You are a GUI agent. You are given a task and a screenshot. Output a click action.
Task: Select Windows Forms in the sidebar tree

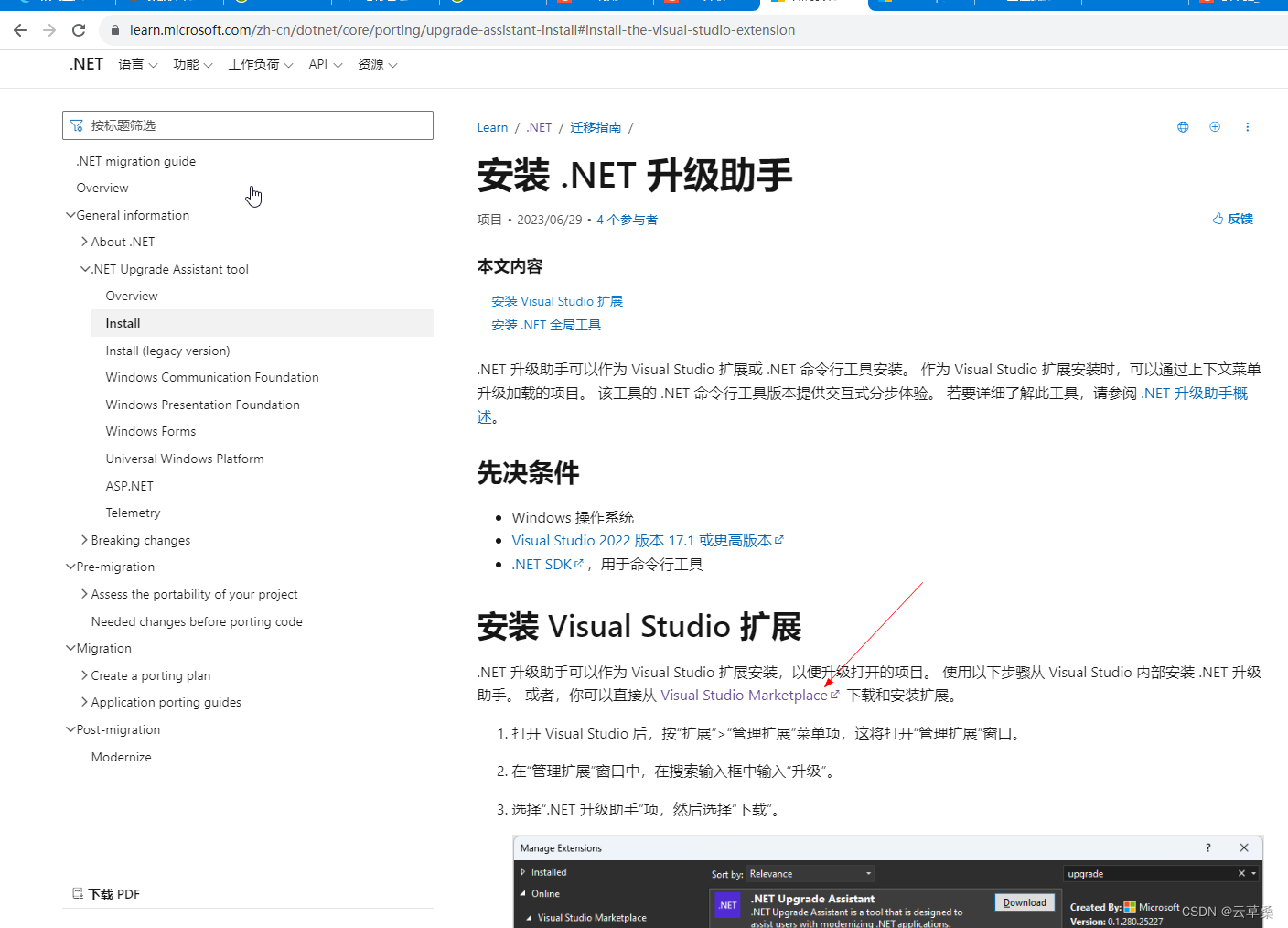[150, 431]
